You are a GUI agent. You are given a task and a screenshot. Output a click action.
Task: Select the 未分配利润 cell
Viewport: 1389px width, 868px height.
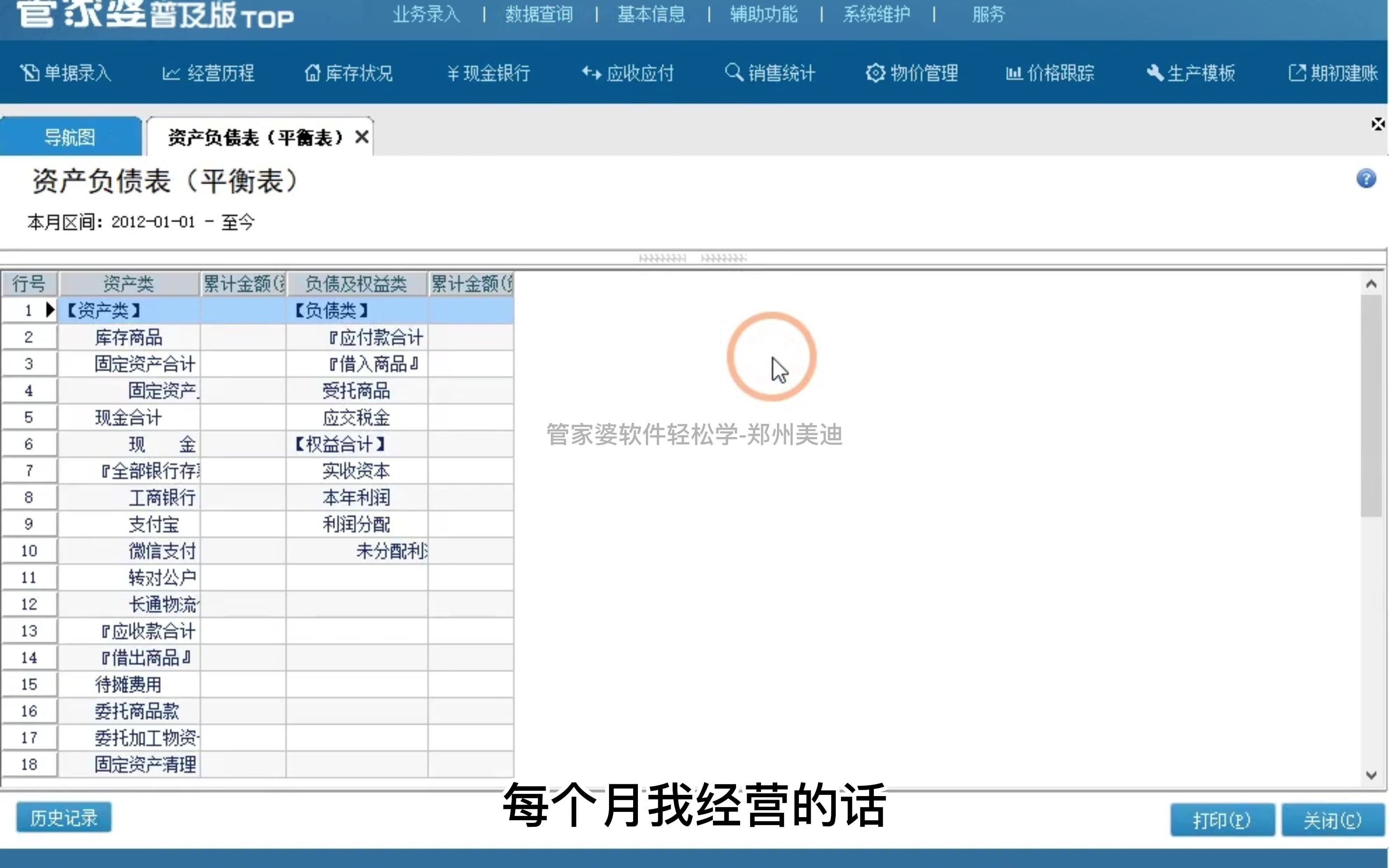357,551
